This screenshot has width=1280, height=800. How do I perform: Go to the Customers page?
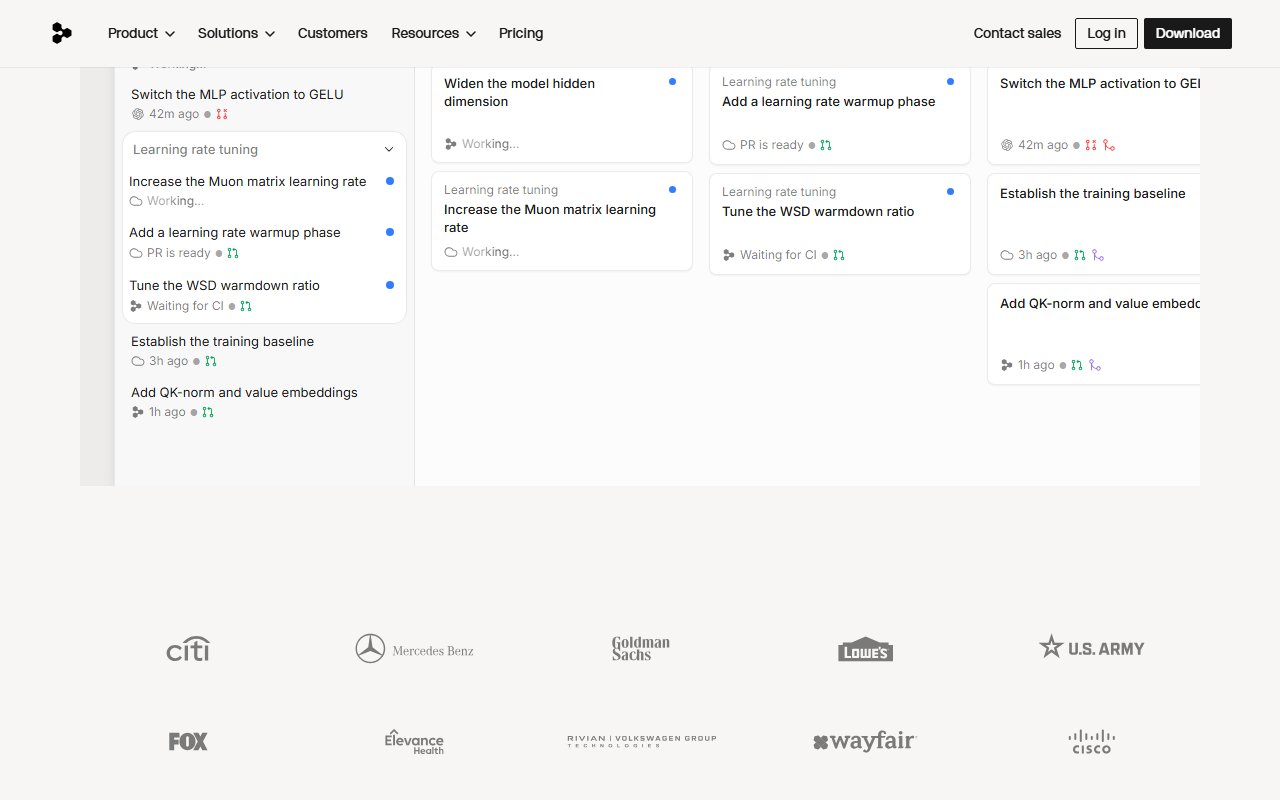point(333,33)
